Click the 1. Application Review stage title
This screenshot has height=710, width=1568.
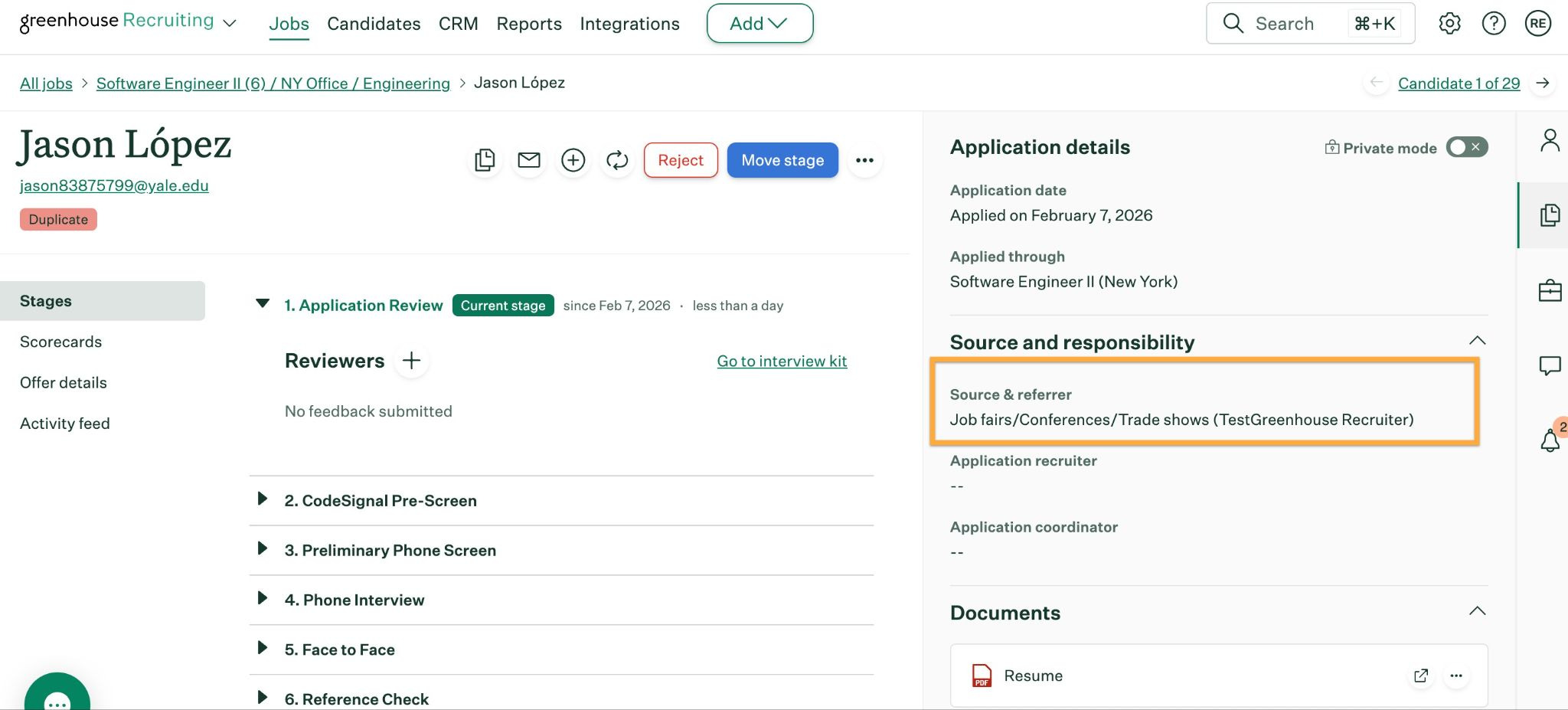tap(364, 305)
